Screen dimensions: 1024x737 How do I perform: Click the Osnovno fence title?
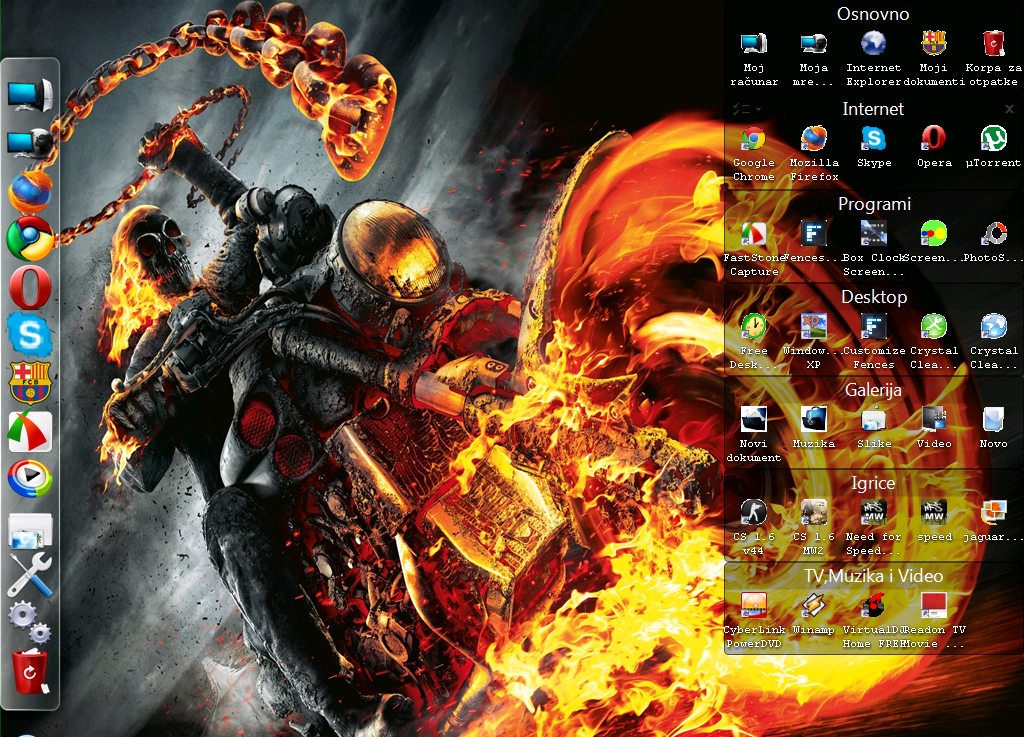[873, 14]
